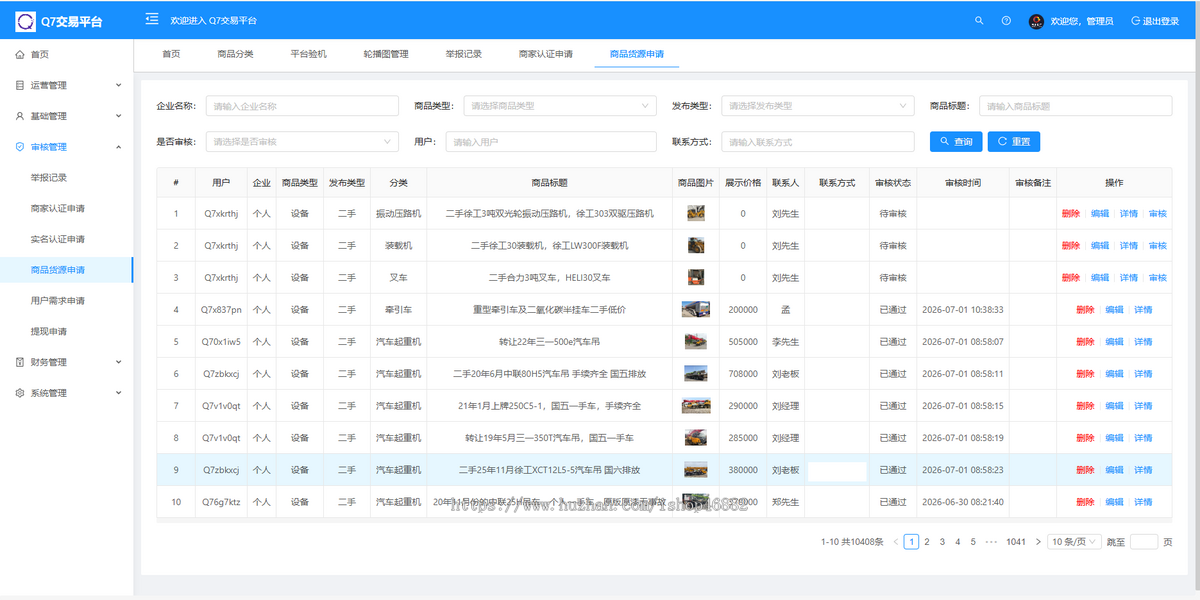Switch to 举报记录 tab

(x=464, y=54)
